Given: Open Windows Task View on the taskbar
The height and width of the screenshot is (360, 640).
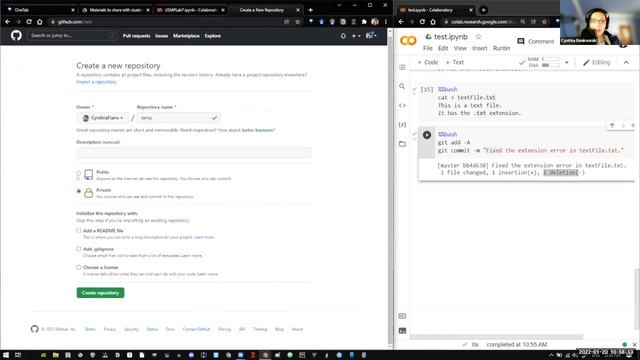Looking at the screenshot, I should pyautogui.click(x=18, y=355).
